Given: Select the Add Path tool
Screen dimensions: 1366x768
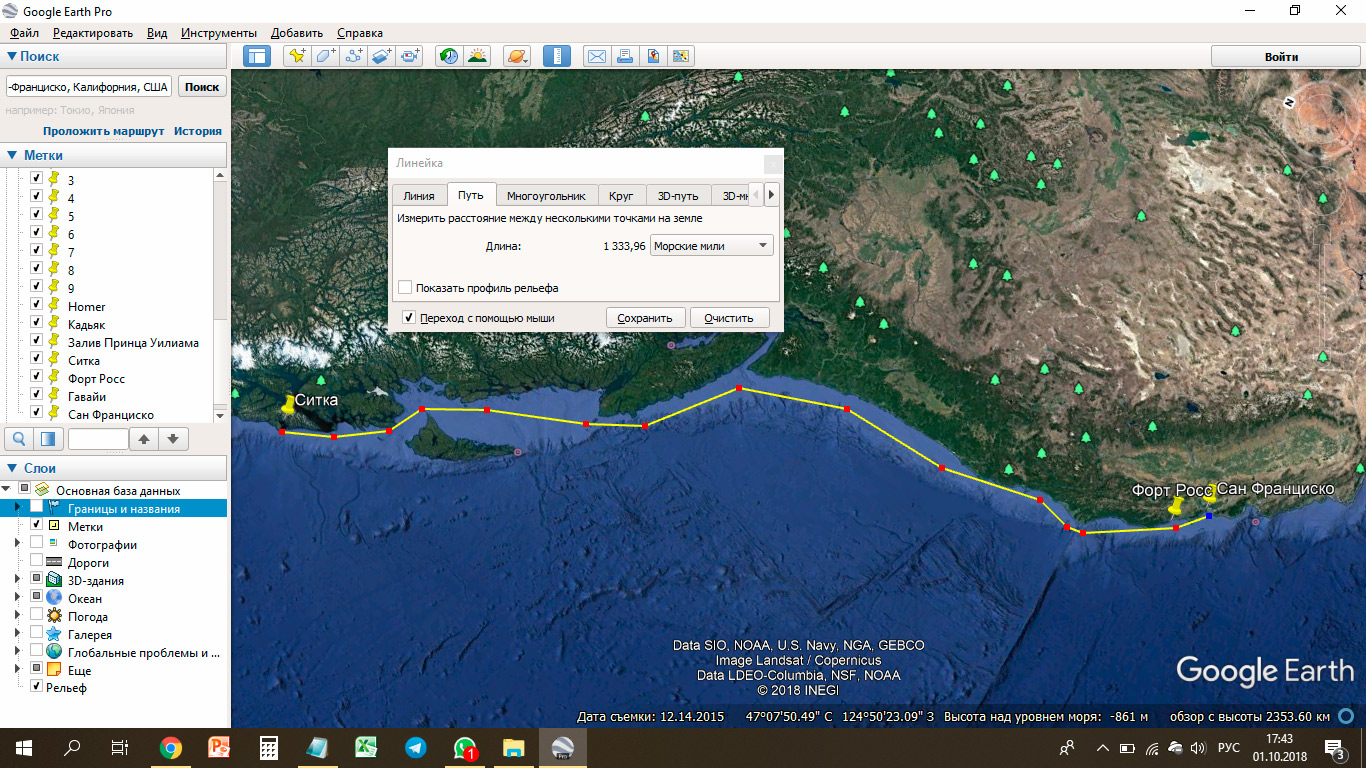Looking at the screenshot, I should [353, 56].
